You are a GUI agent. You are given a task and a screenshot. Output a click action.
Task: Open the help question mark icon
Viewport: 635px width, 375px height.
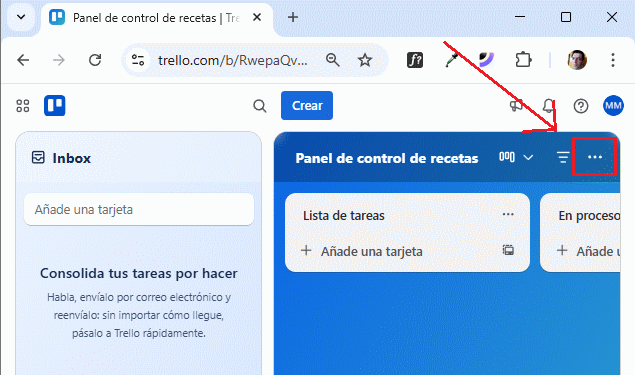[x=581, y=106]
